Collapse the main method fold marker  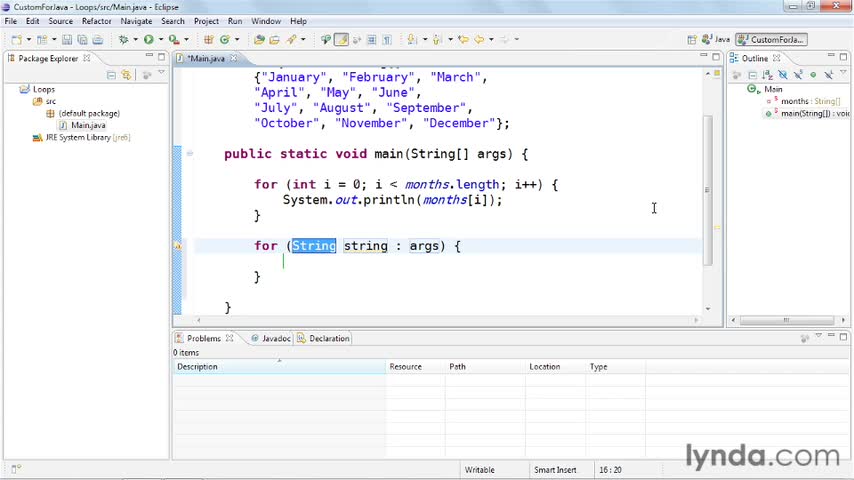pyautogui.click(x=190, y=154)
